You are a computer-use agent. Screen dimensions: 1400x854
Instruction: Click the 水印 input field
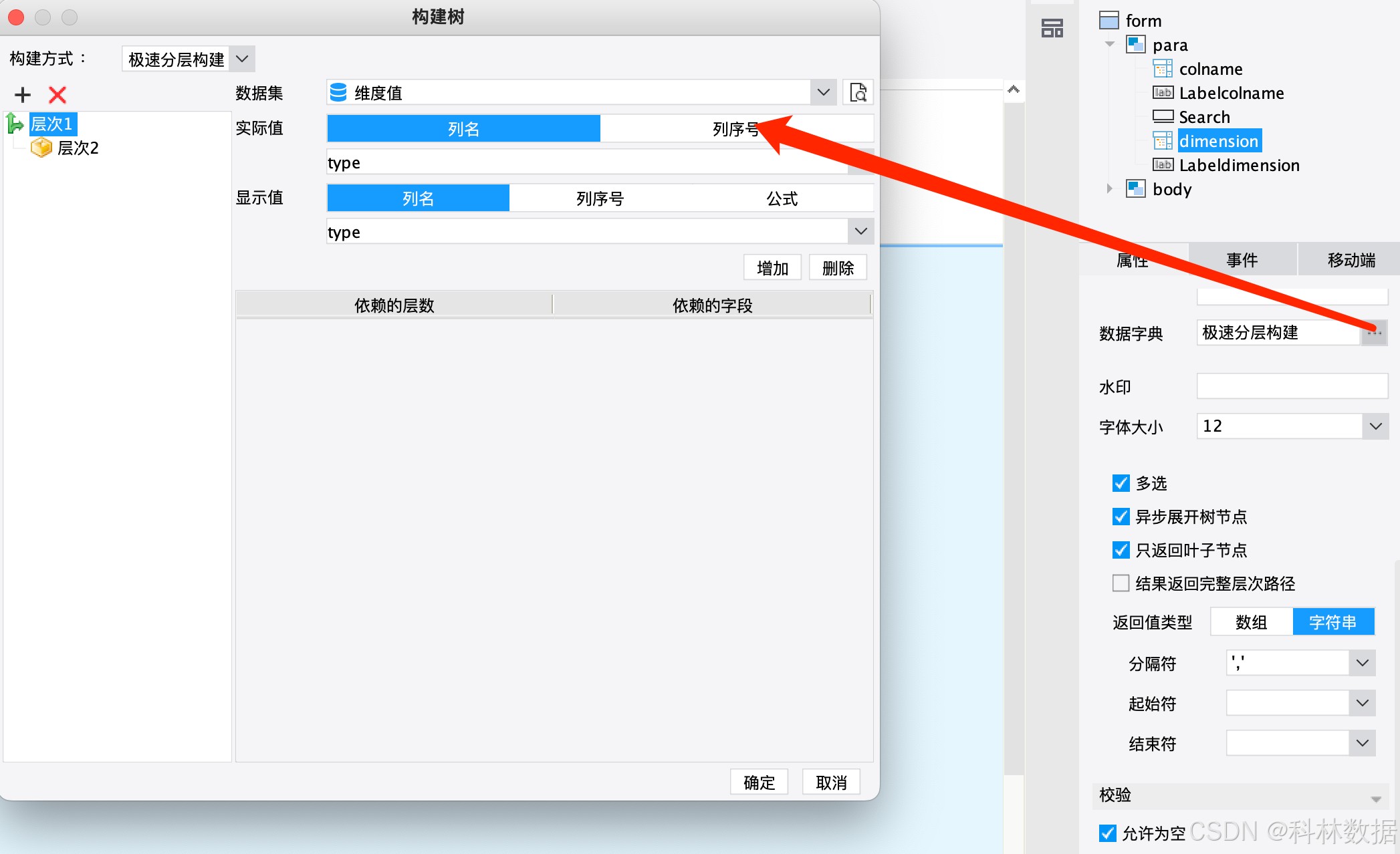pyautogui.click(x=1292, y=387)
